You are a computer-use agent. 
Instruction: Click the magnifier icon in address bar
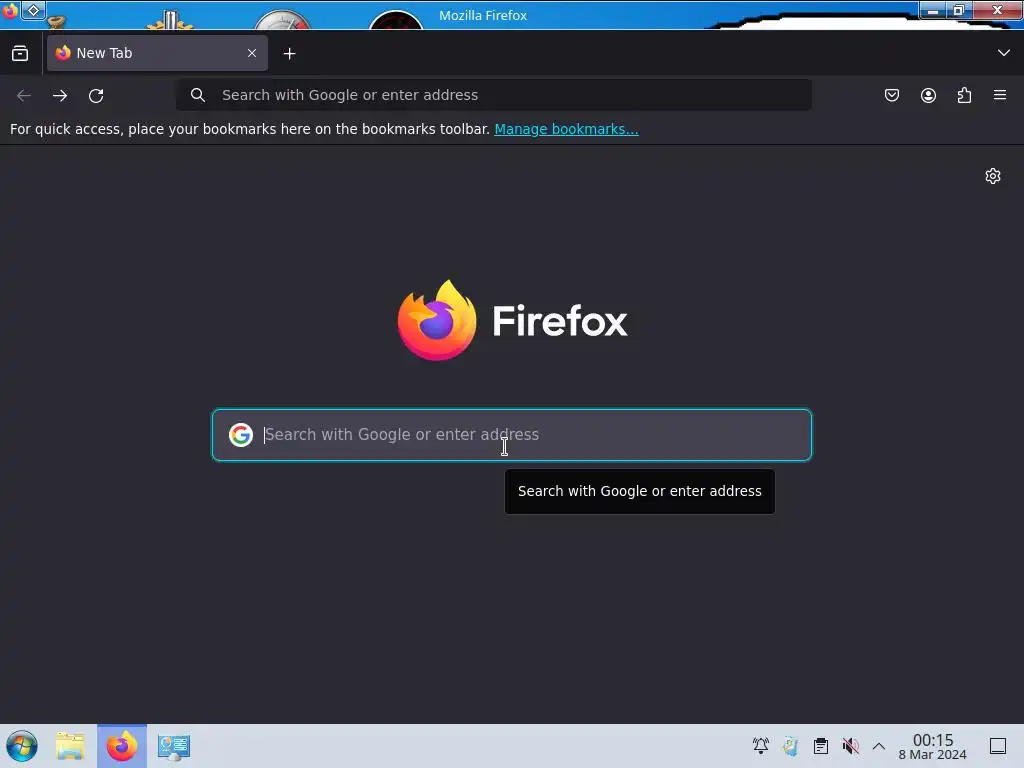click(198, 95)
